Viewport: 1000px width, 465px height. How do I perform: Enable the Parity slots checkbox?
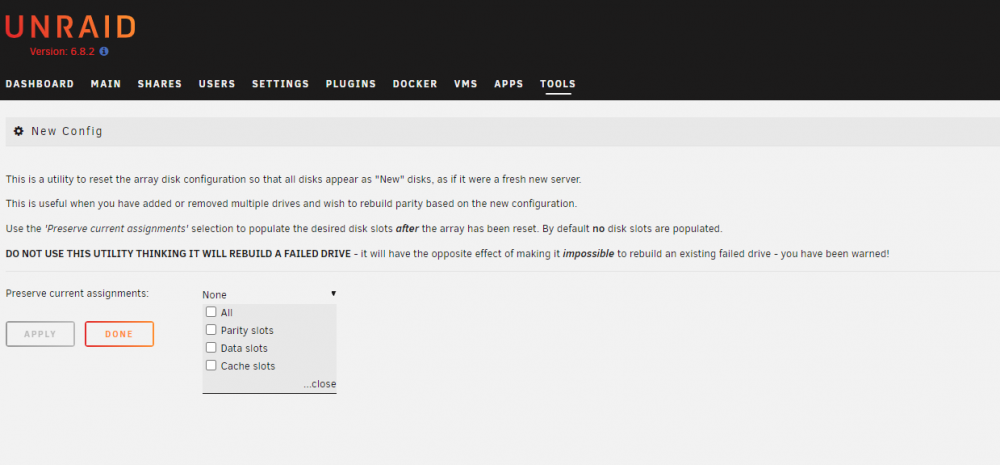(x=211, y=330)
